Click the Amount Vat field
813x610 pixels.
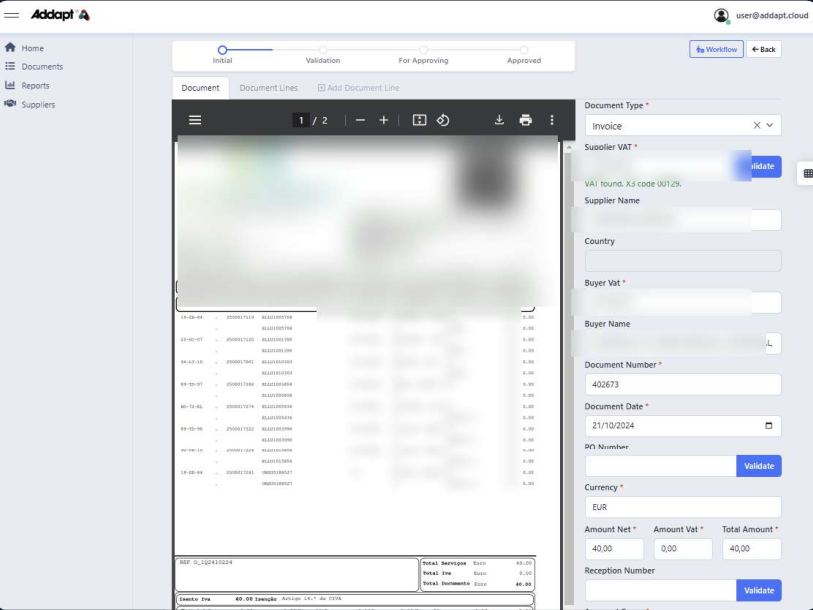(683, 548)
